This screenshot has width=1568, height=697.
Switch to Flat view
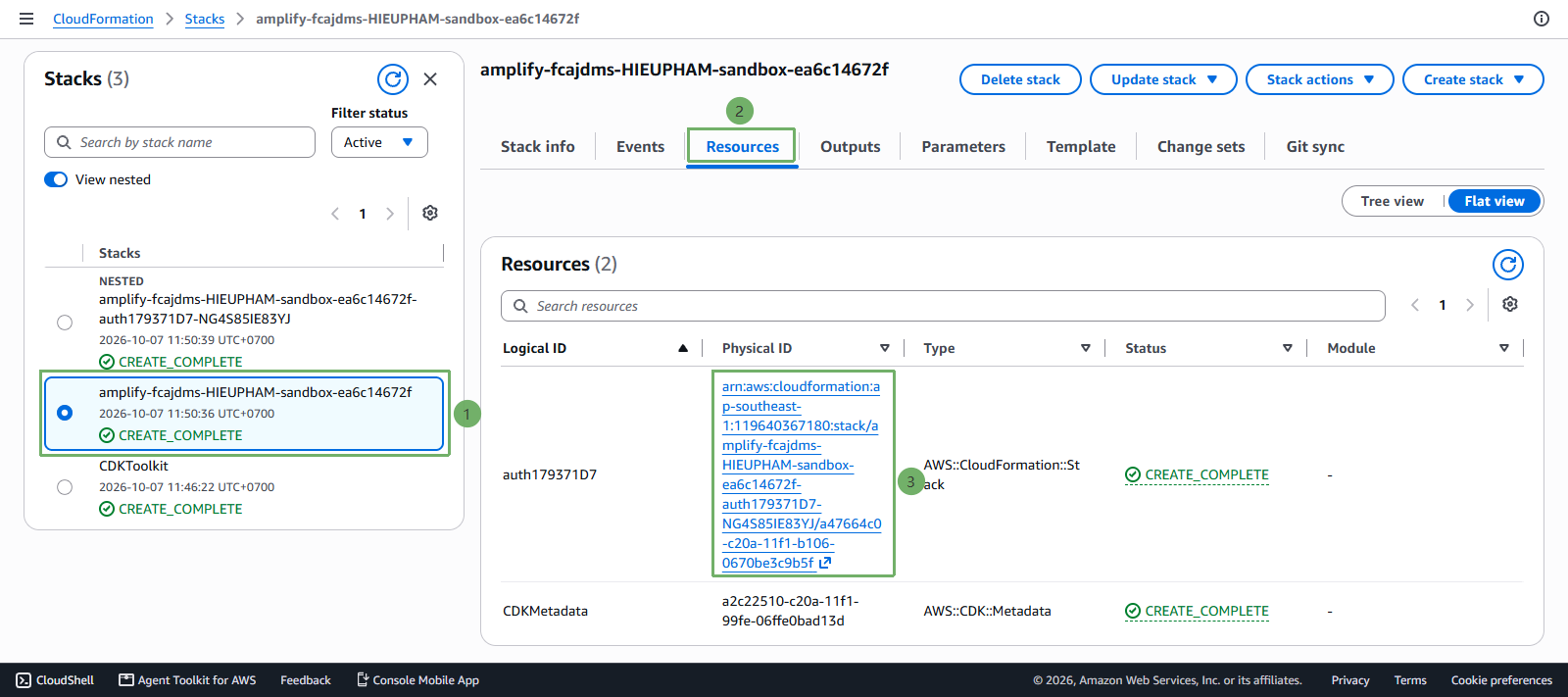(1494, 201)
